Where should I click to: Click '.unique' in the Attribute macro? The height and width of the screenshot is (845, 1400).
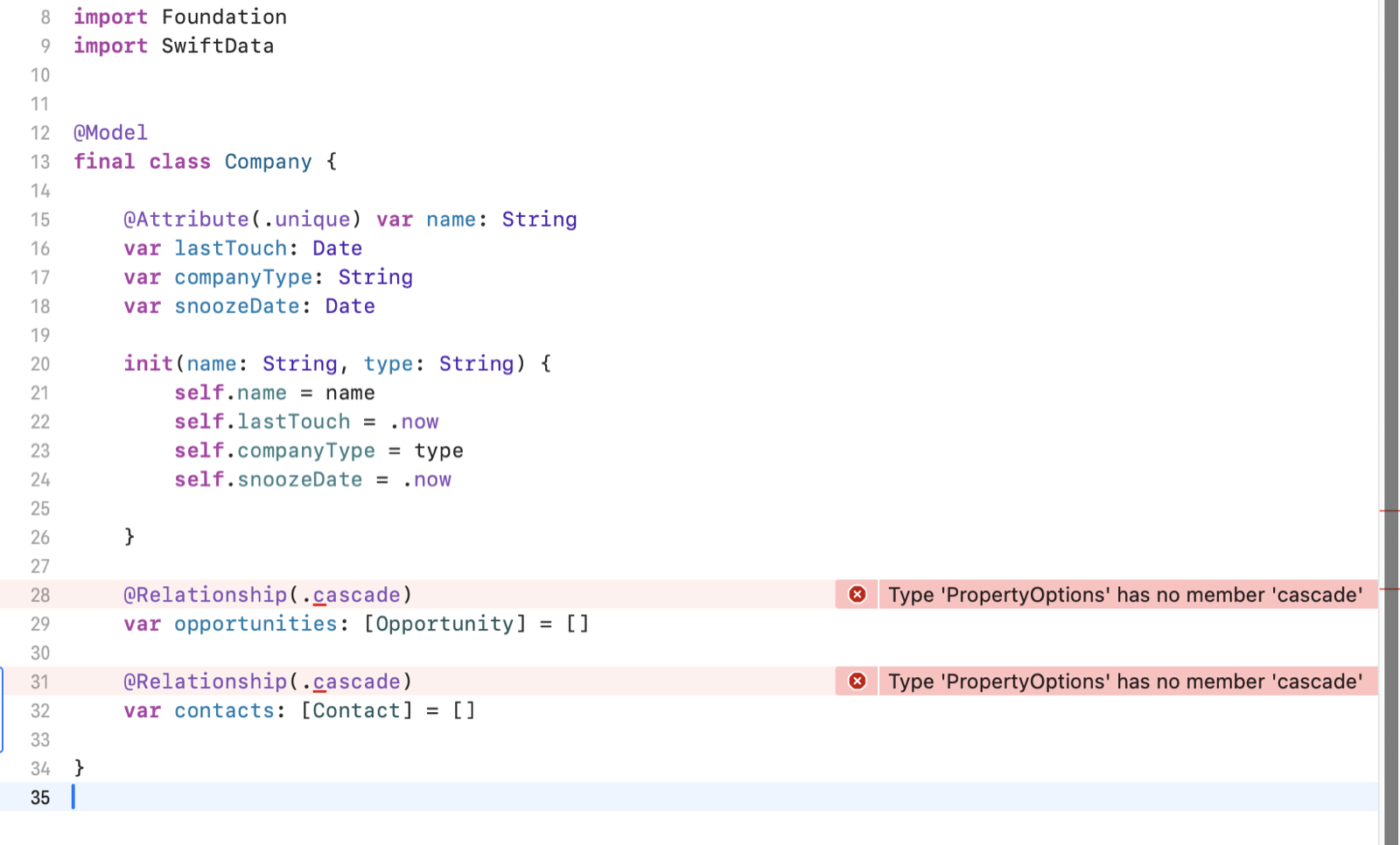[306, 220]
